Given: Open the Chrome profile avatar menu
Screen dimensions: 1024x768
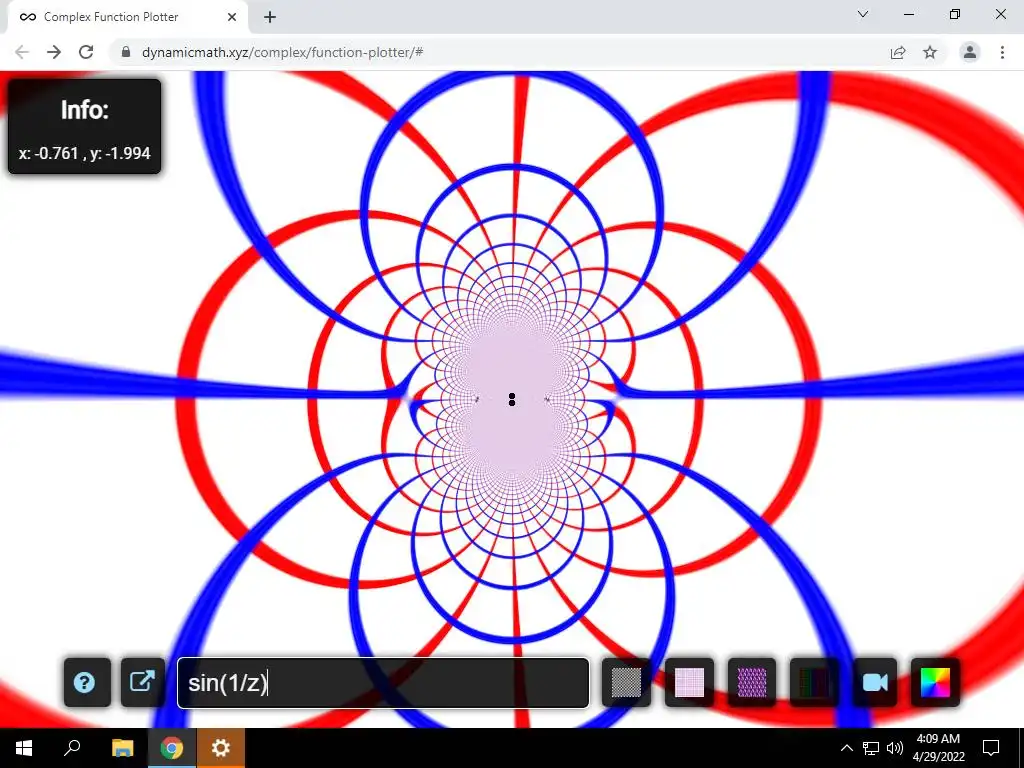Looking at the screenshot, I should (x=970, y=52).
